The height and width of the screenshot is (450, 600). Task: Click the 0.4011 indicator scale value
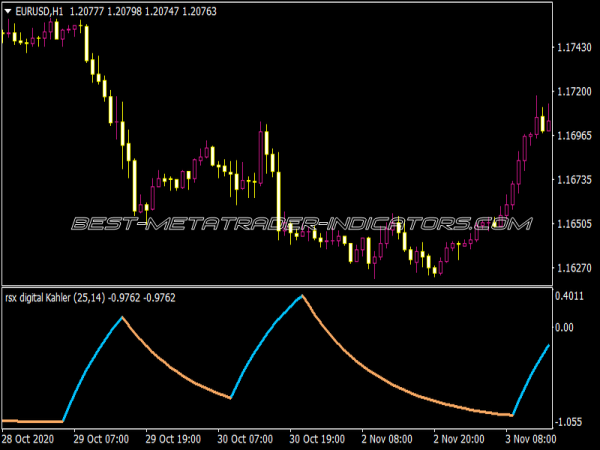point(573,297)
